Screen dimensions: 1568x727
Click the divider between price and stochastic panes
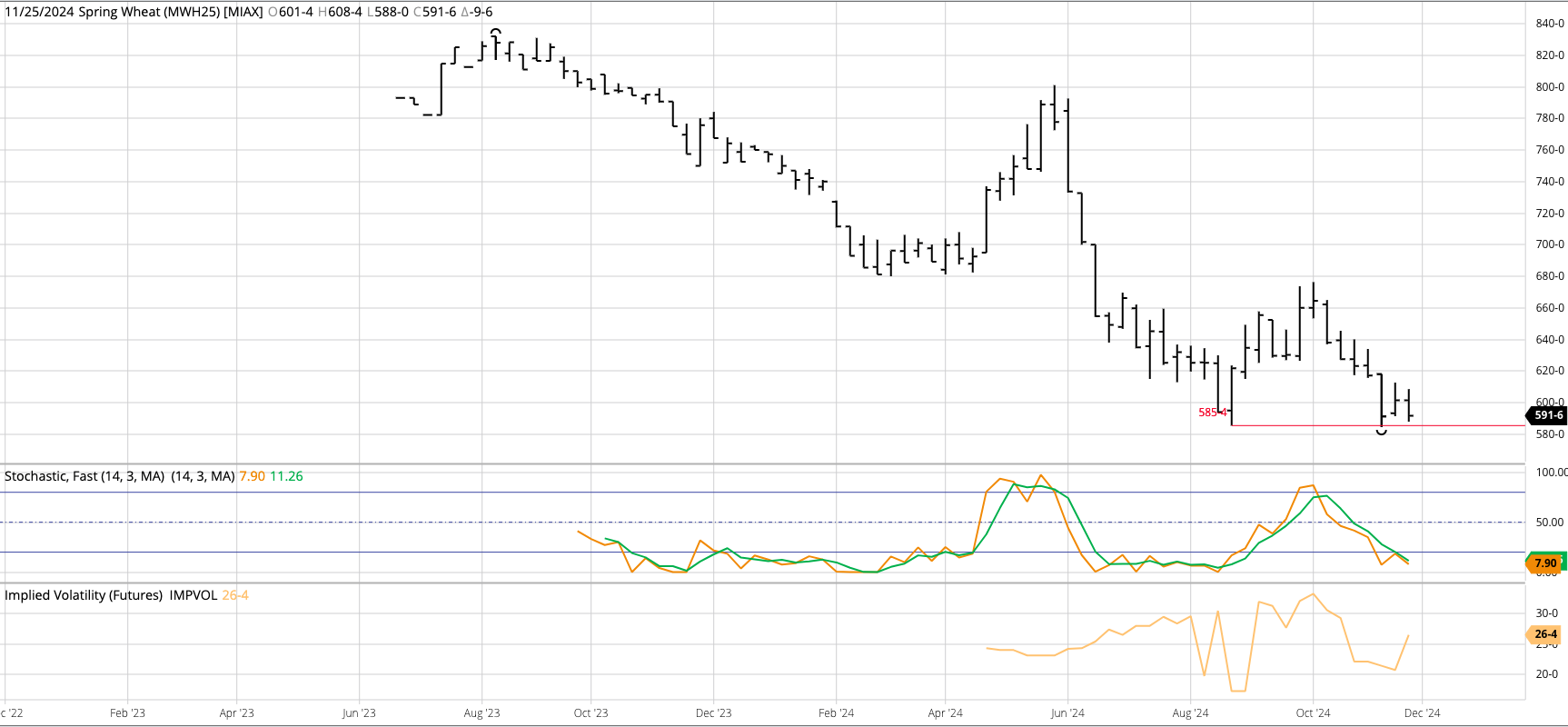click(x=763, y=464)
